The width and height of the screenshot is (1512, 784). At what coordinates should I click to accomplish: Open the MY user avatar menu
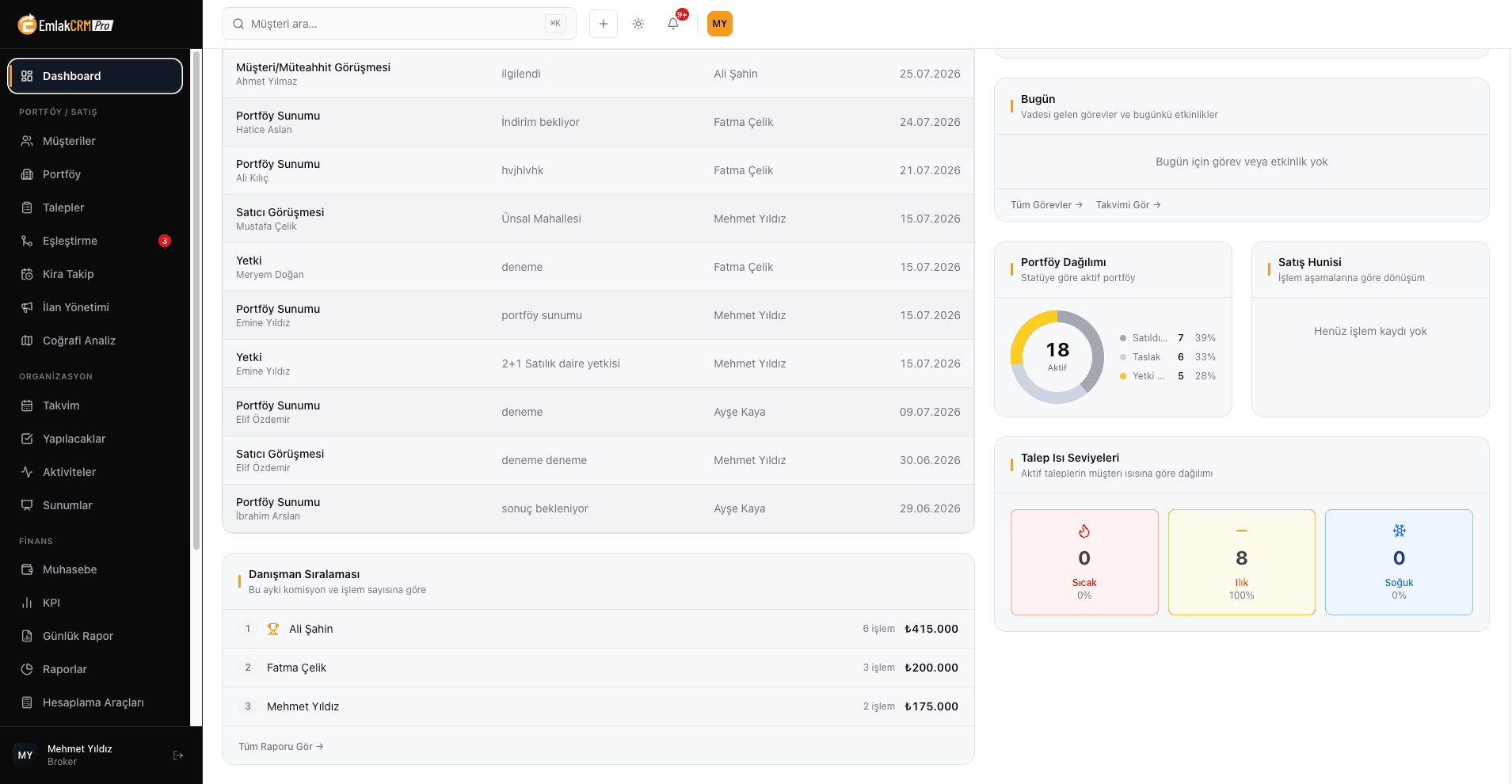tap(720, 24)
